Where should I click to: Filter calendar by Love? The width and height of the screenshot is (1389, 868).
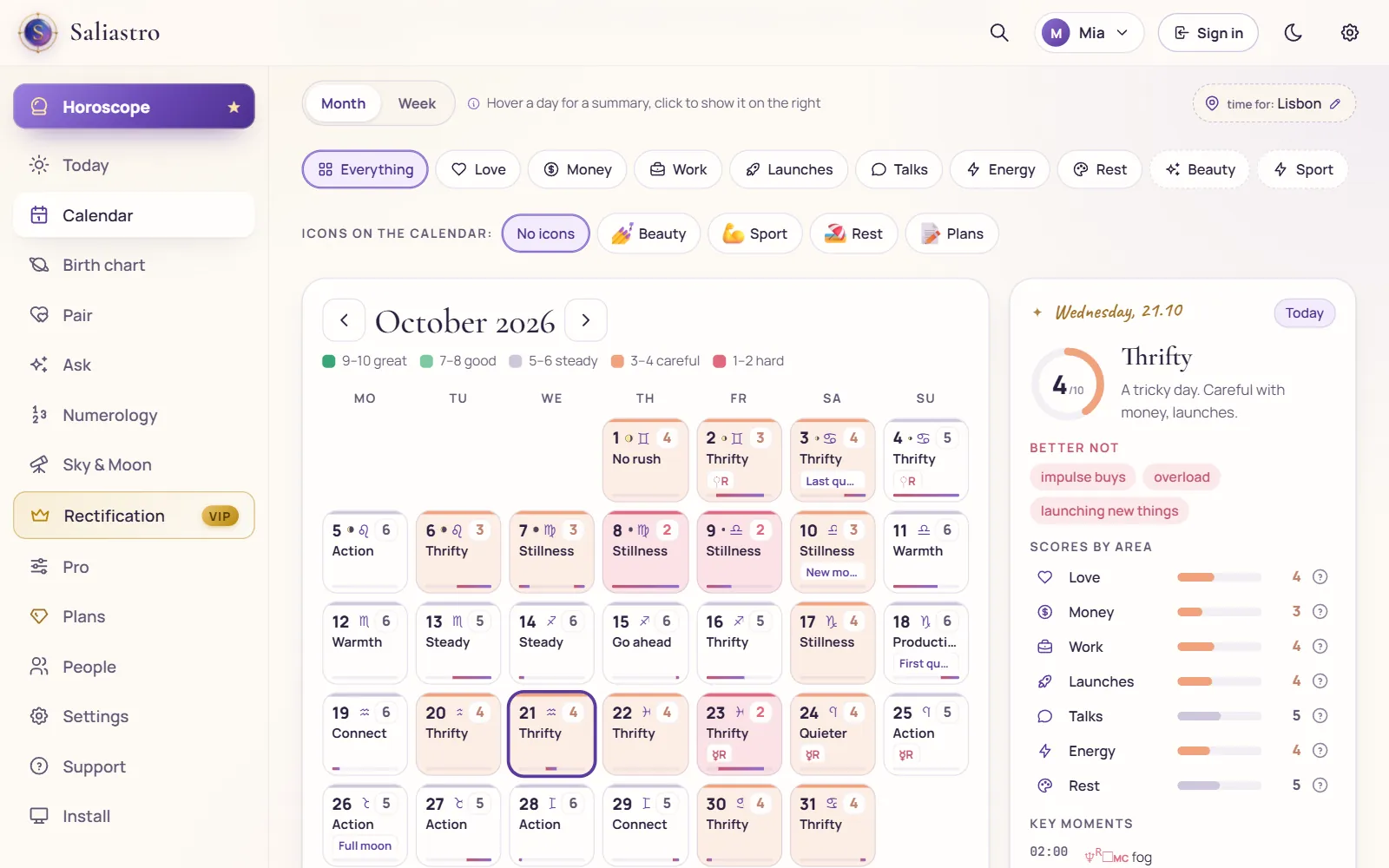478,169
